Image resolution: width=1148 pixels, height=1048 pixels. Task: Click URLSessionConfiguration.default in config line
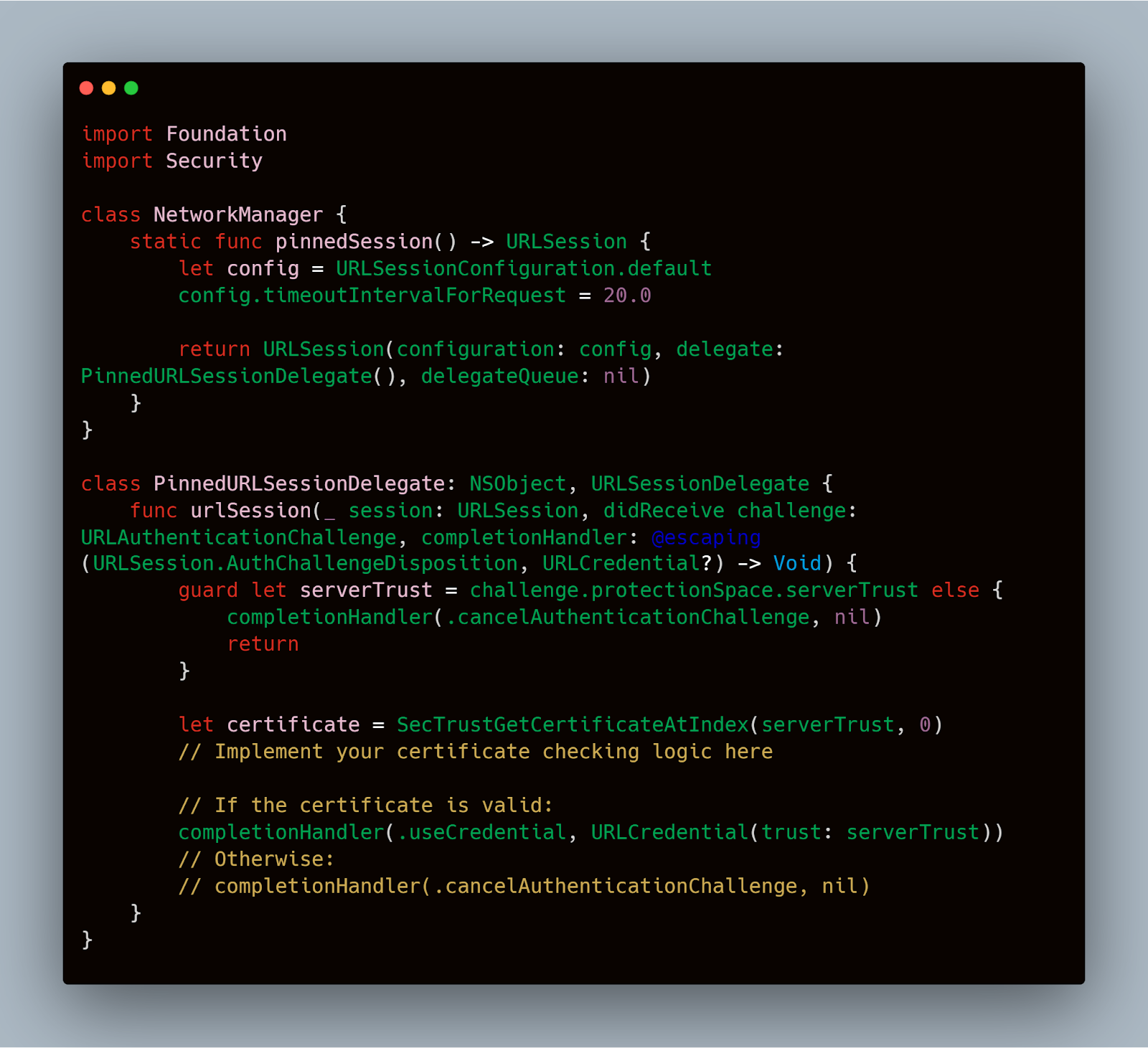pyautogui.click(x=524, y=268)
